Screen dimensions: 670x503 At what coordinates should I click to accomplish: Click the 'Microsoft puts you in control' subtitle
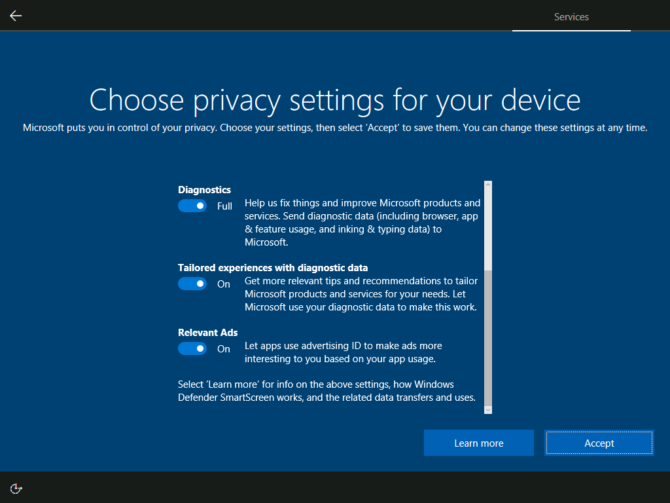coord(335,128)
